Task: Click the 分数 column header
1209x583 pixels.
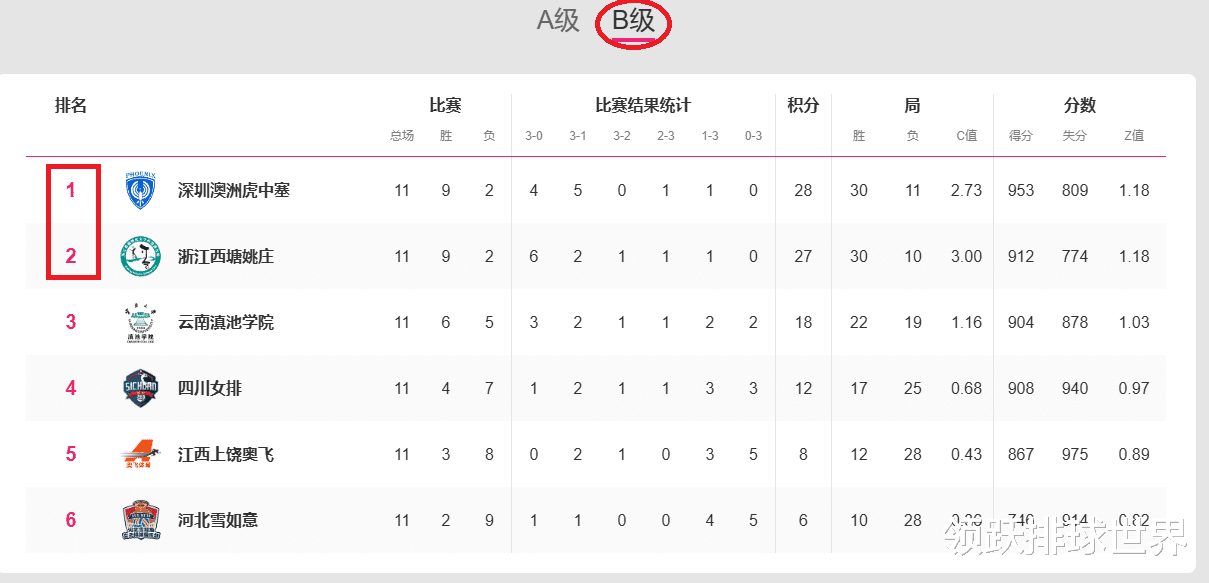Action: 1079,105
